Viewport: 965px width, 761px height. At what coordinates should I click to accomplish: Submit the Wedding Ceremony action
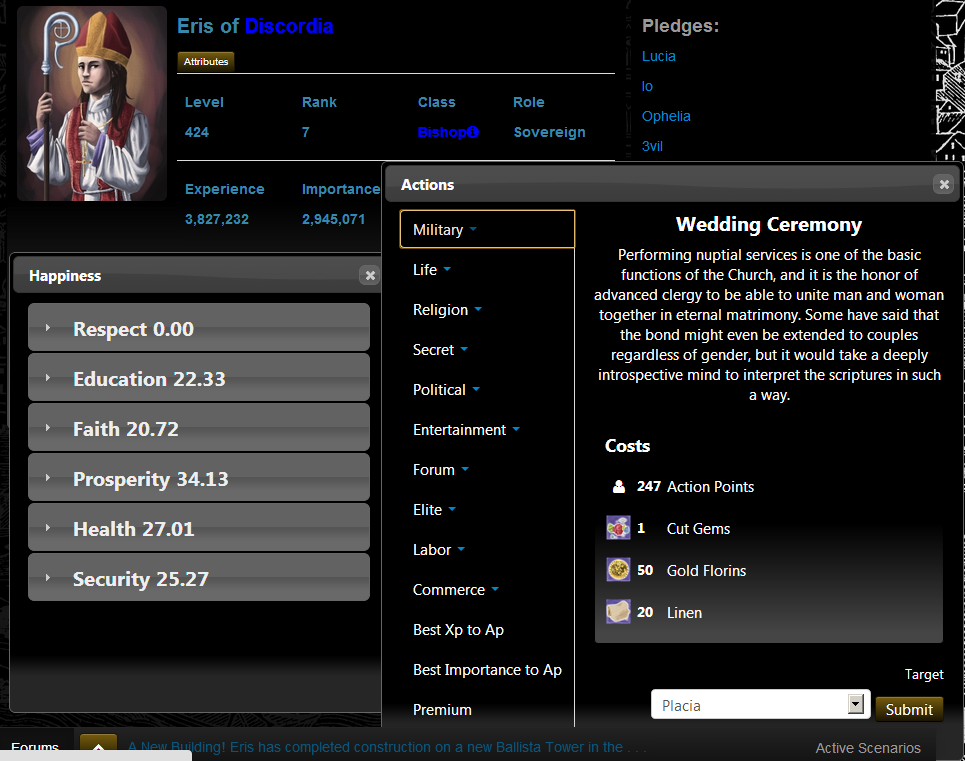pyautogui.click(x=909, y=709)
